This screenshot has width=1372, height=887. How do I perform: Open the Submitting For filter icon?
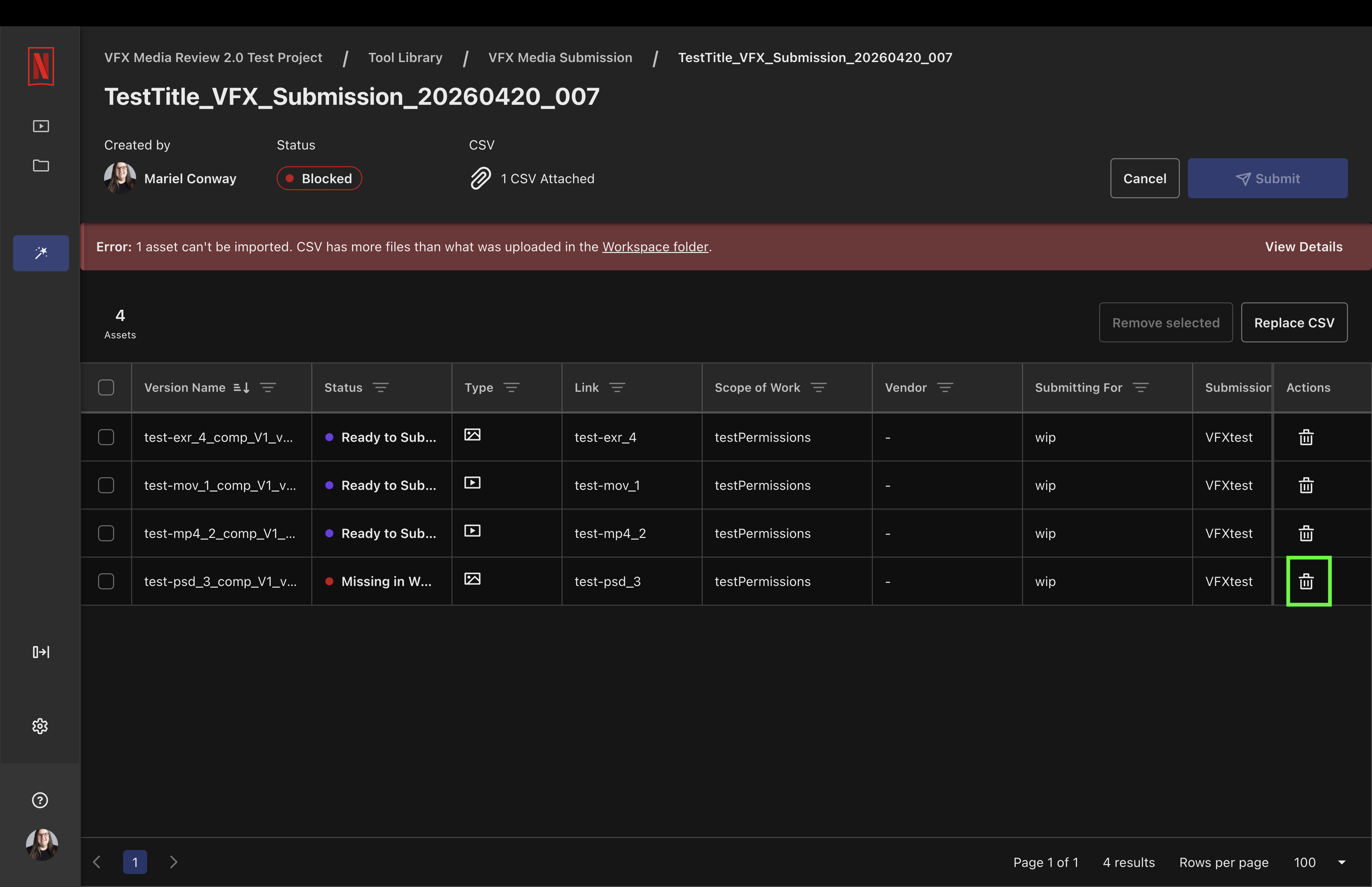pos(1140,388)
